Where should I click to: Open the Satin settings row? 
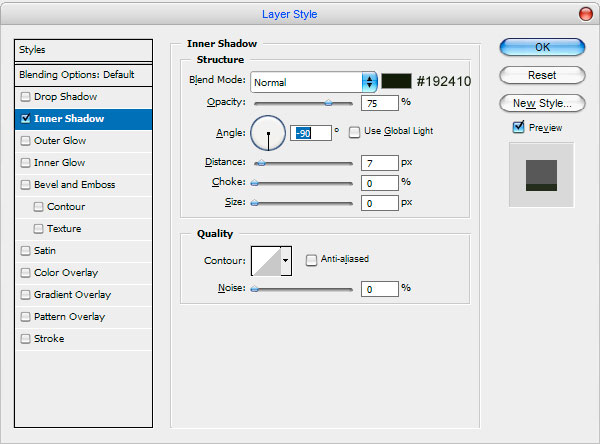[83, 251]
